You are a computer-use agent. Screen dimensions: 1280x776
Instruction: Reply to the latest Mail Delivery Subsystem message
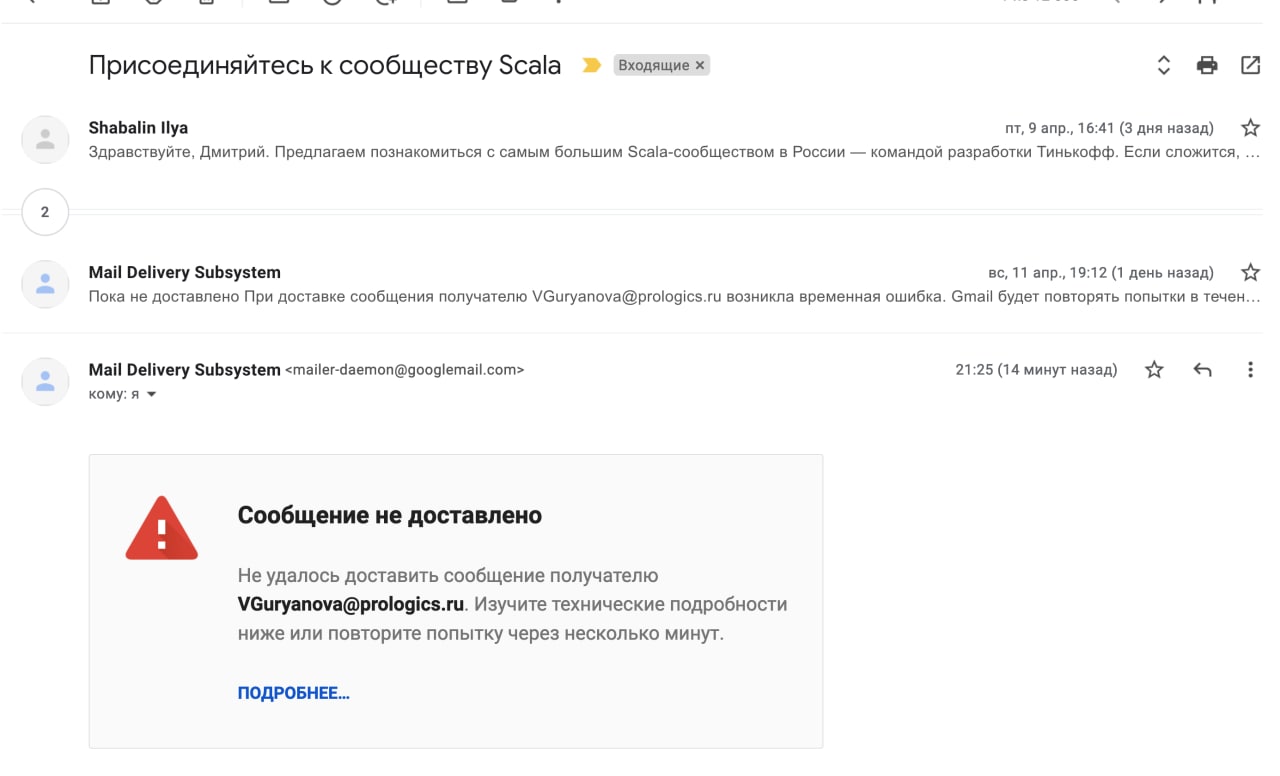1202,370
